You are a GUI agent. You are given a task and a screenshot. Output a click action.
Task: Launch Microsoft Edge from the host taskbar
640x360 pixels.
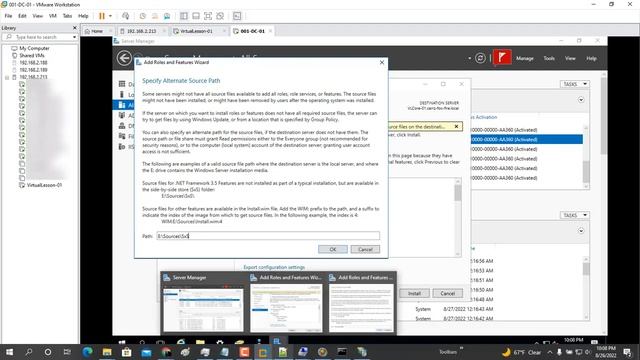coord(87,352)
